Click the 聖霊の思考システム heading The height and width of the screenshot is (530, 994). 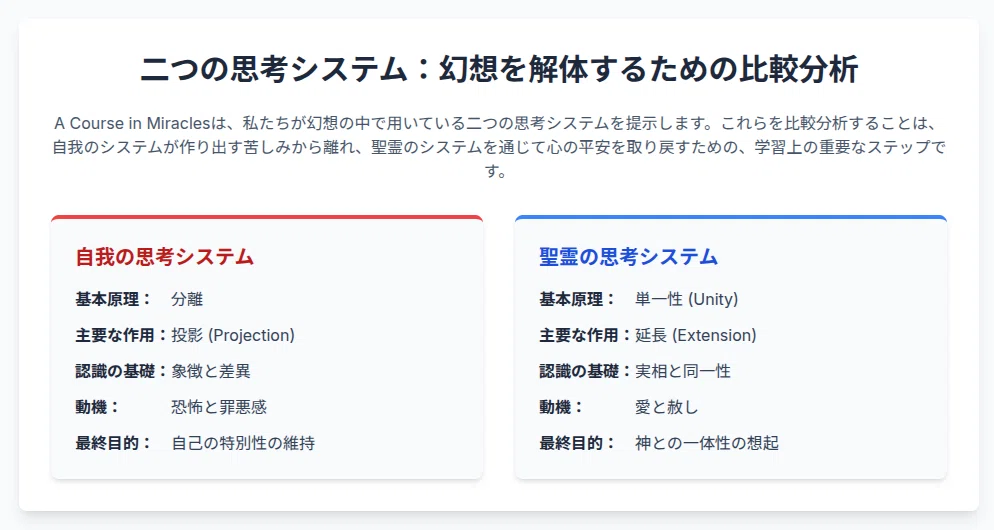click(628, 257)
